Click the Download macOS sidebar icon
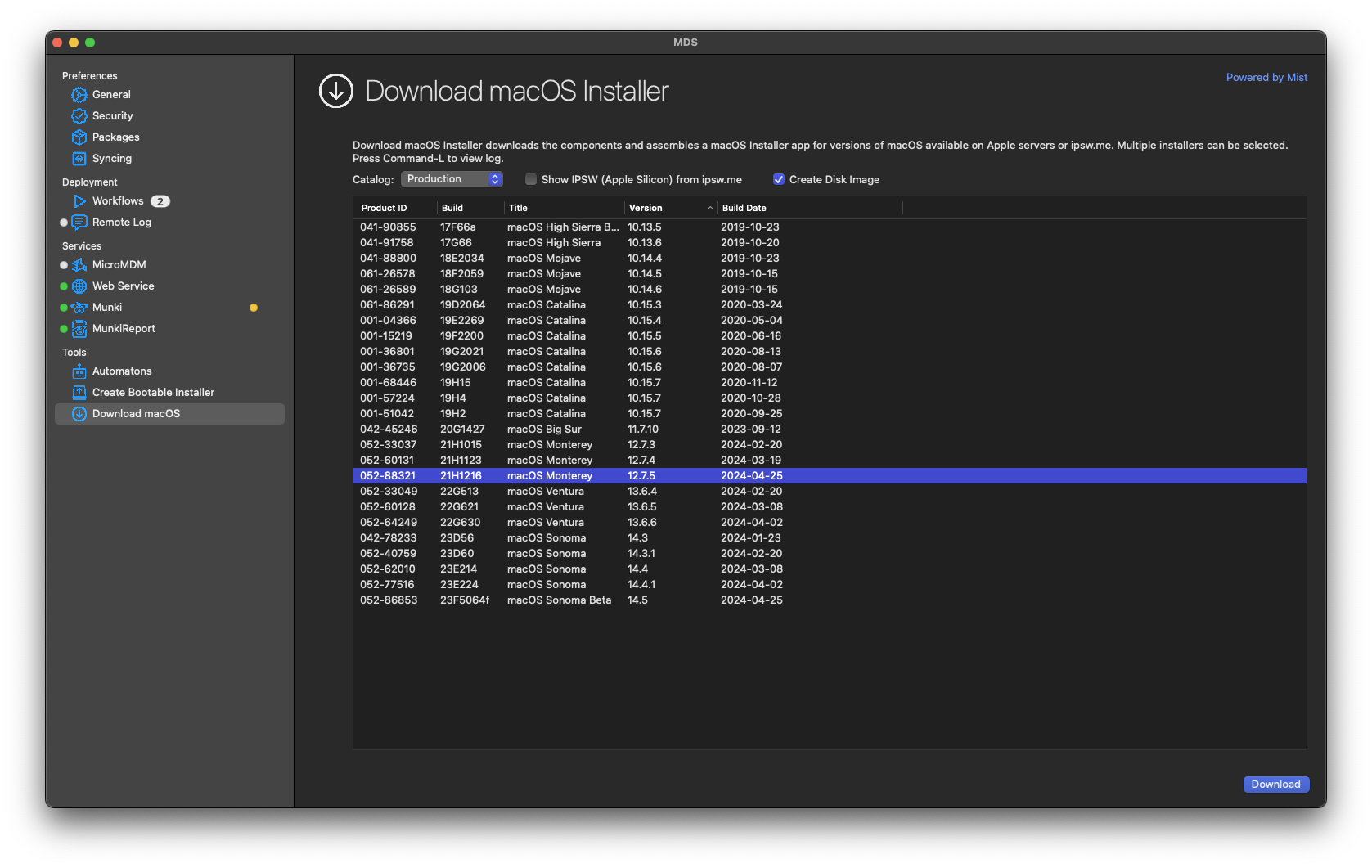The image size is (1372, 868). coord(79,414)
